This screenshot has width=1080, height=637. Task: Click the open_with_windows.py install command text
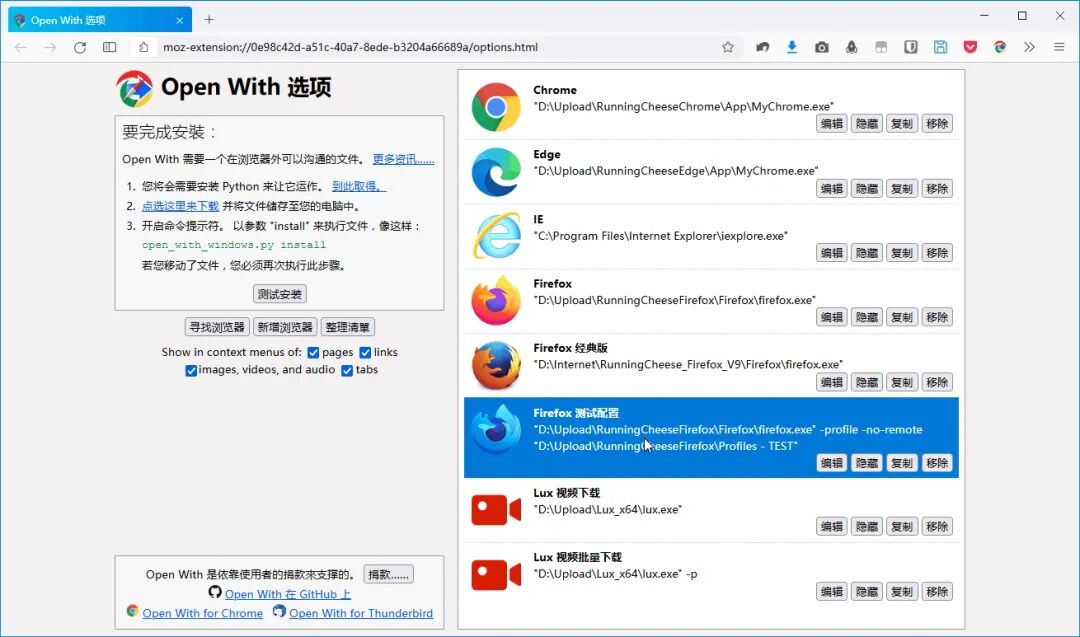234,245
